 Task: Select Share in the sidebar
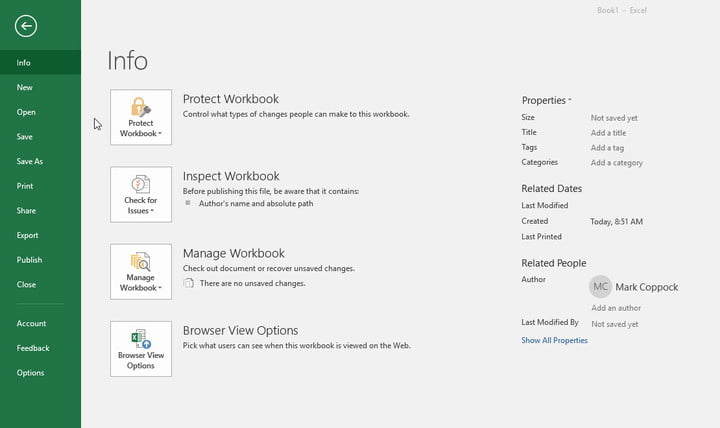click(26, 211)
